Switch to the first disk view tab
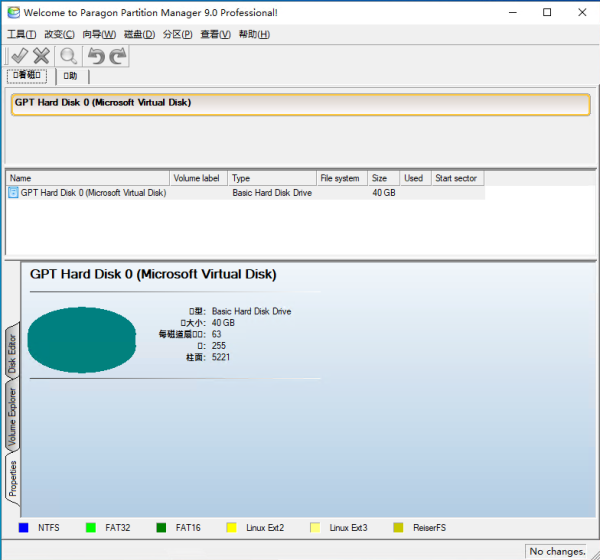The width and height of the screenshot is (600, 560). [x=27, y=75]
